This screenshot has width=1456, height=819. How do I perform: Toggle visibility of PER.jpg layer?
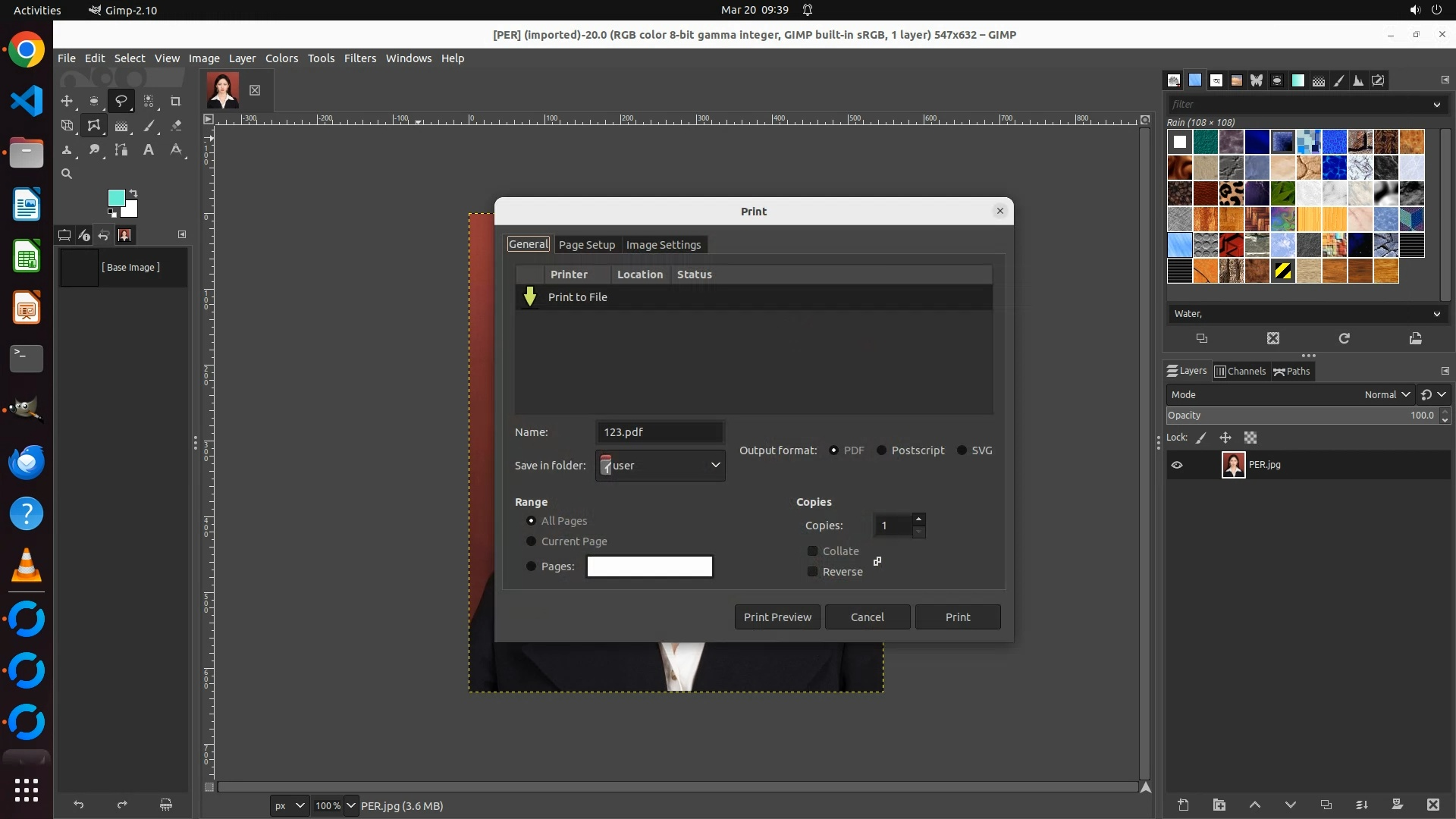(x=1177, y=465)
